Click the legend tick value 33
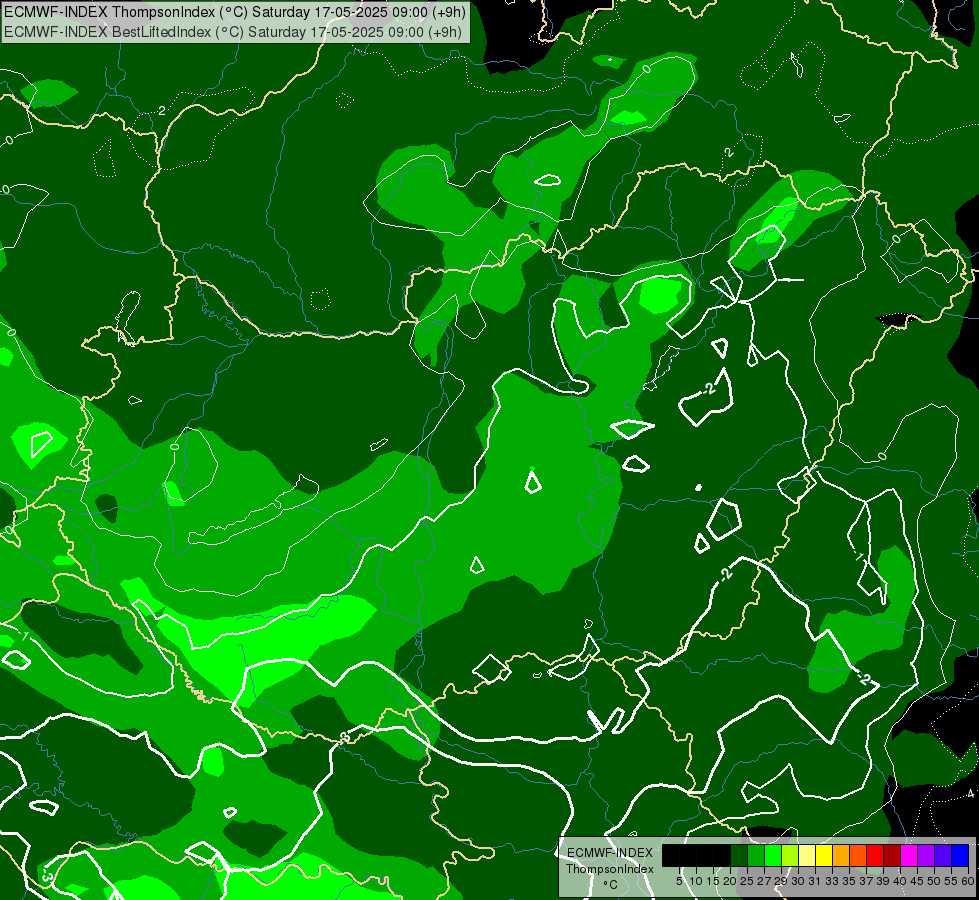979x900 pixels. click(832, 881)
